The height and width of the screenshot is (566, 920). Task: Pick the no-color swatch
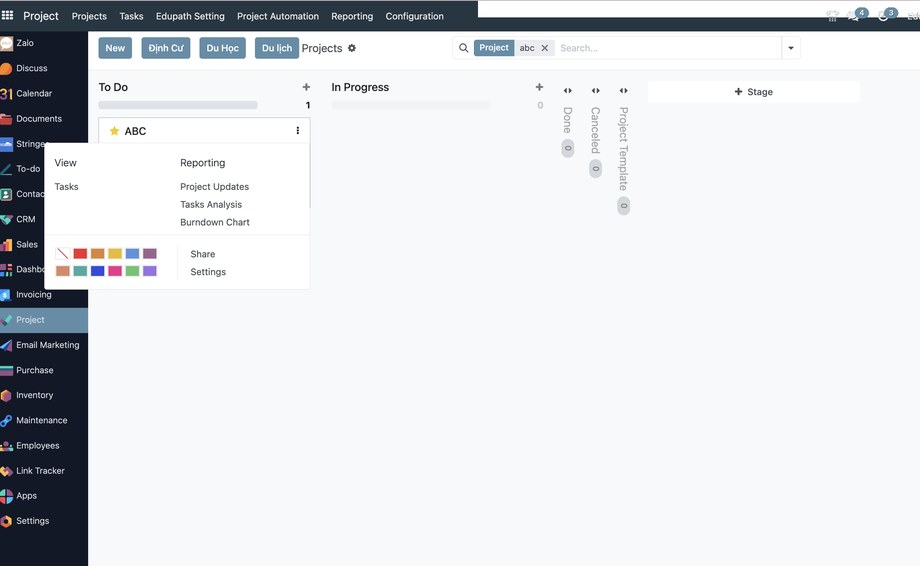[63, 253]
